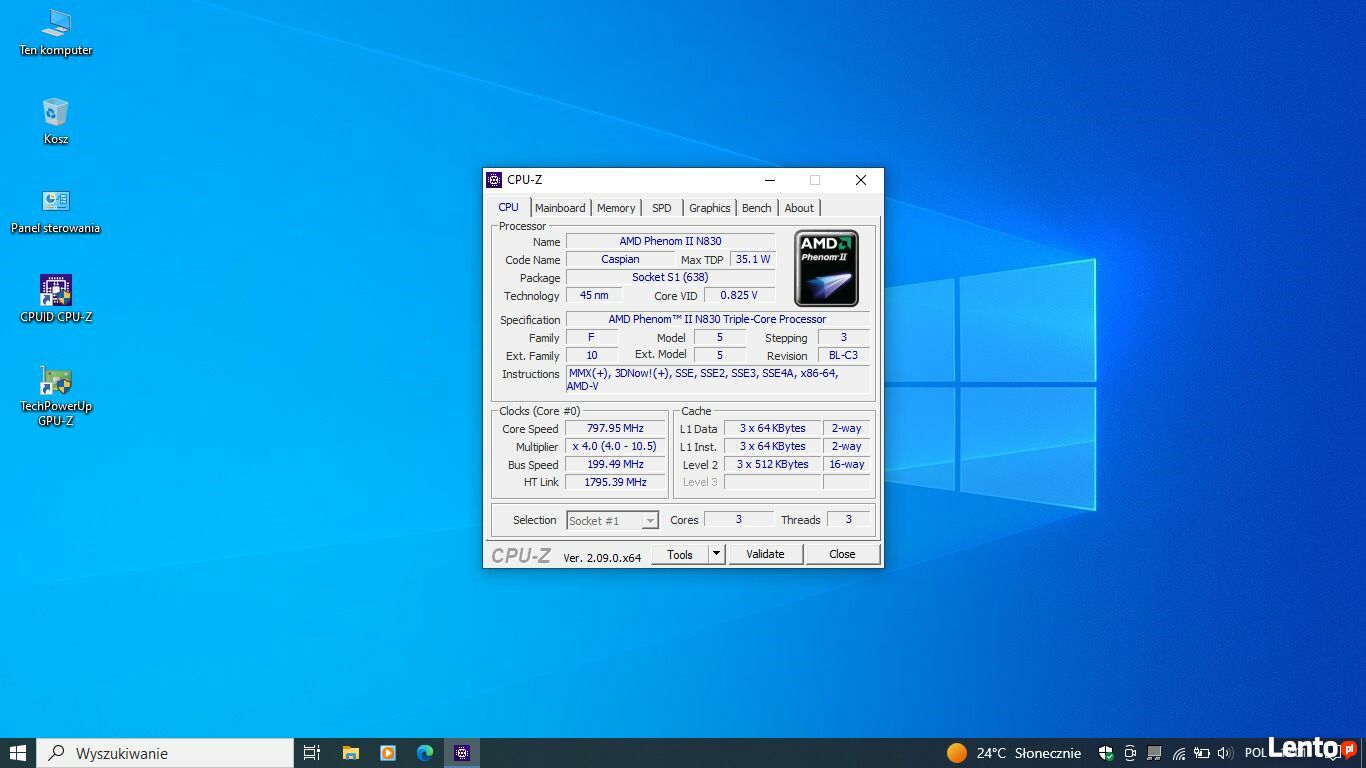The width and height of the screenshot is (1366, 768).
Task: Click the x 4.0 (4.0 - 10.5) multiplier value
Action: tap(615, 446)
